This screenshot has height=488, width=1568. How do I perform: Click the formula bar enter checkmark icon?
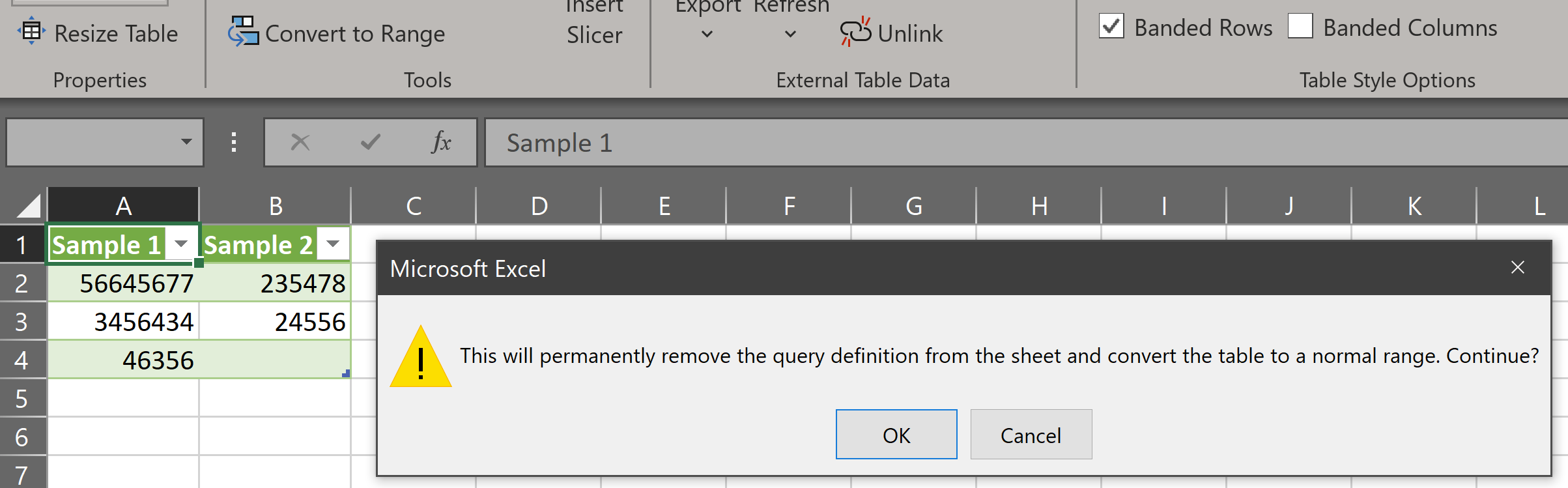(x=371, y=142)
